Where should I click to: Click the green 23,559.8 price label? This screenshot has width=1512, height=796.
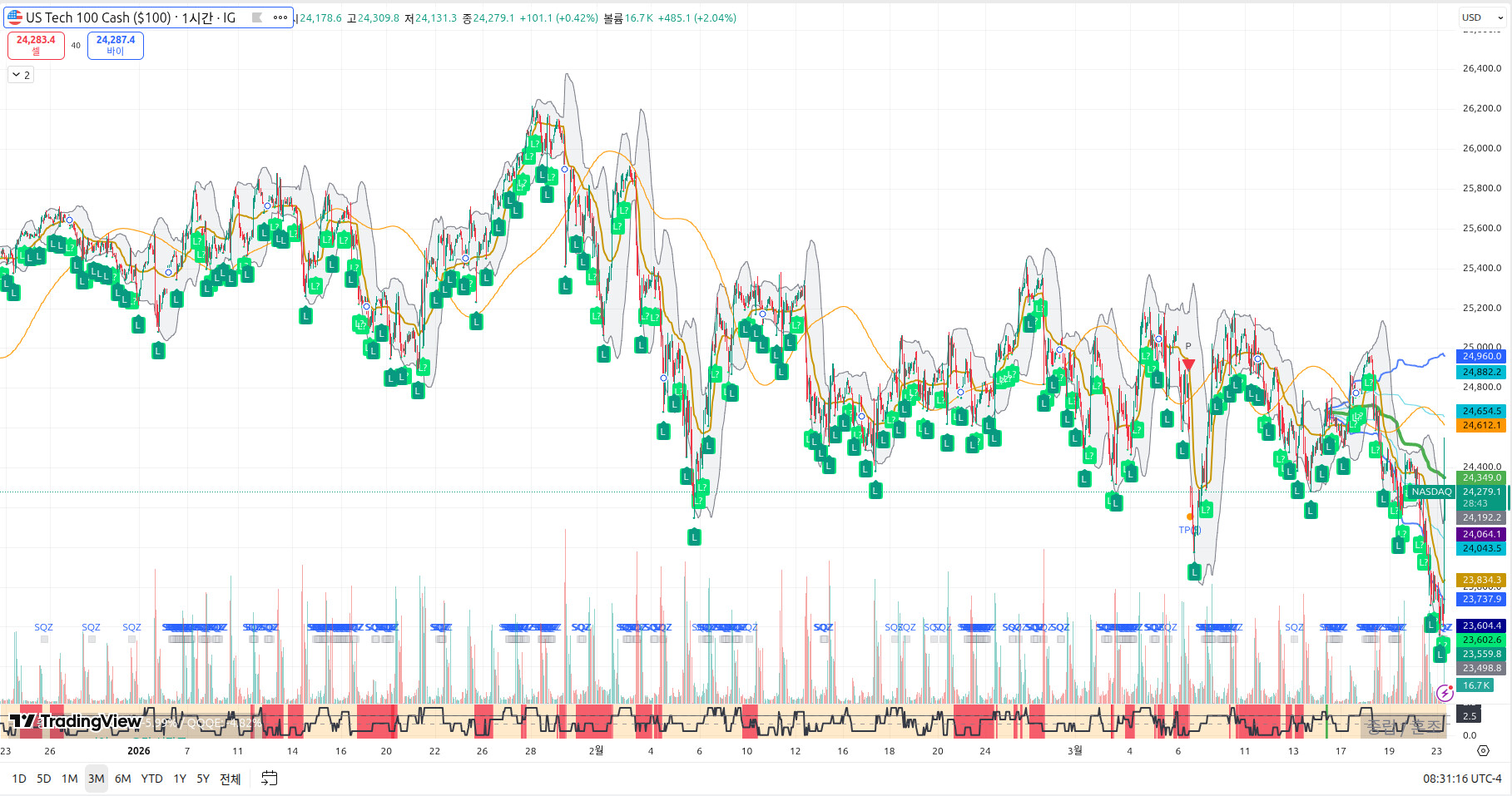(1482, 654)
